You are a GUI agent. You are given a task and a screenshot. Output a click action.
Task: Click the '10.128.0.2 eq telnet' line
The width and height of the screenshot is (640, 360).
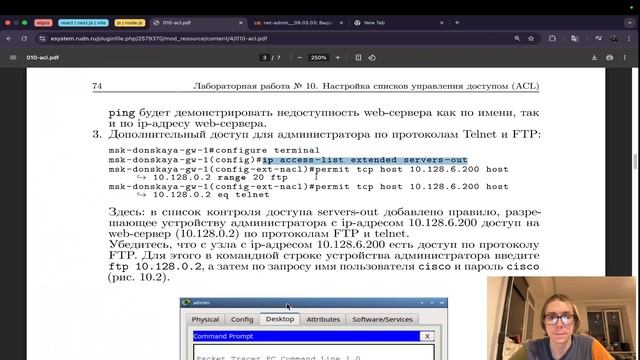[x=211, y=195]
